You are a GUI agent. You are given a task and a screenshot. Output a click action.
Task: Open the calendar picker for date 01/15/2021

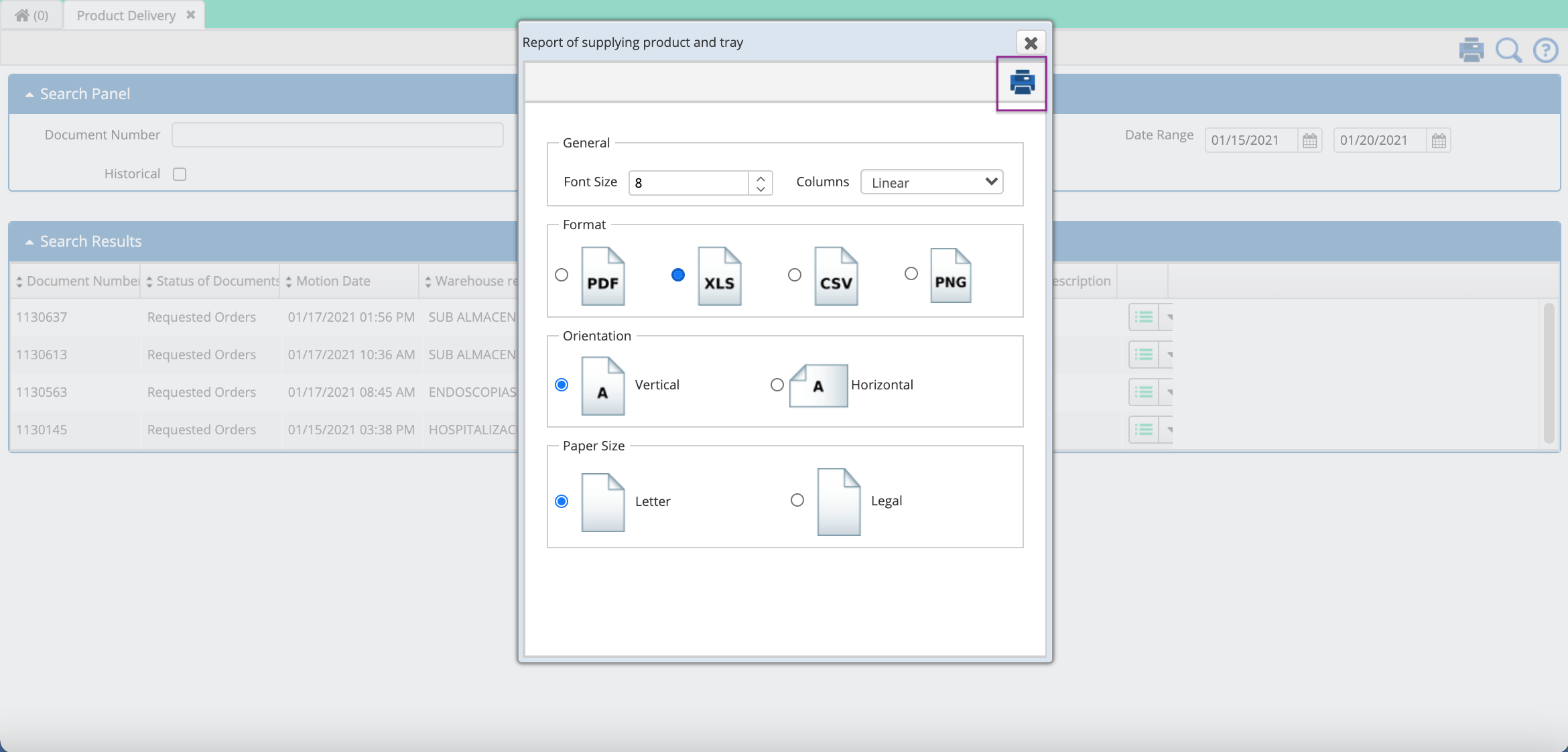[1310, 140]
